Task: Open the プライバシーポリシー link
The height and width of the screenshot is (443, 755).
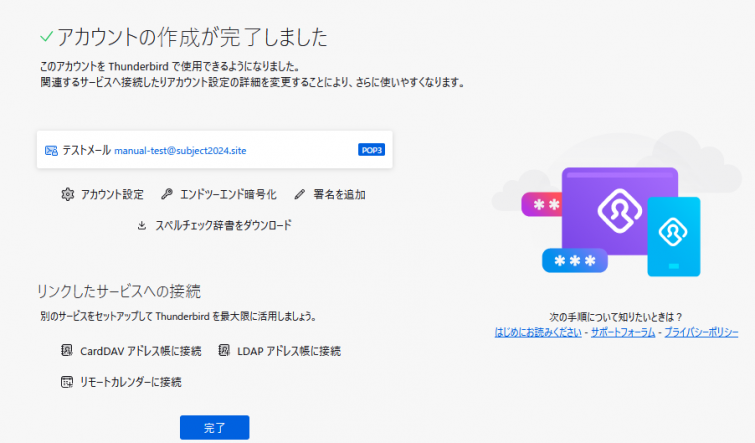Action: (701, 332)
